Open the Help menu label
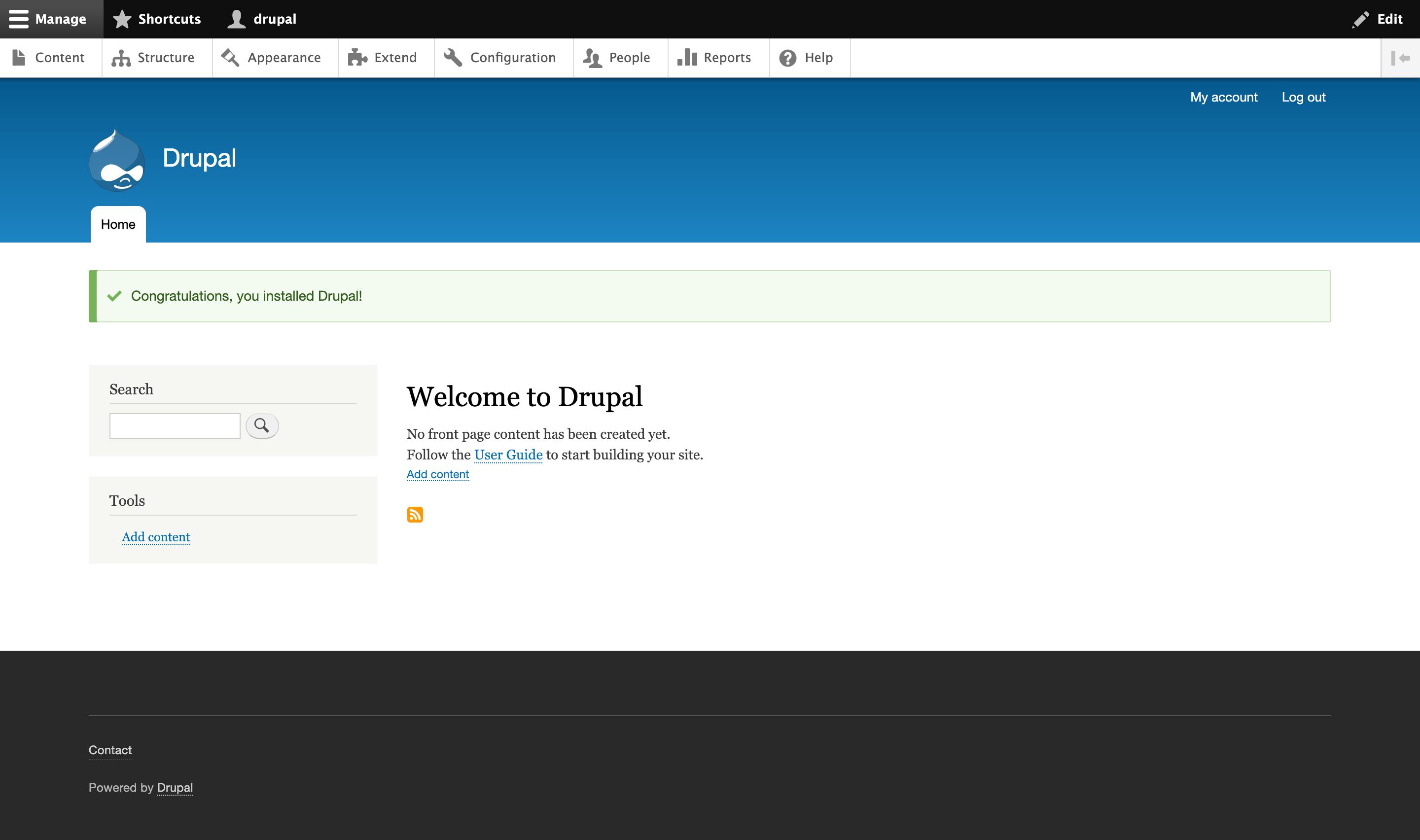Screen dimensions: 1420x840 818,58
